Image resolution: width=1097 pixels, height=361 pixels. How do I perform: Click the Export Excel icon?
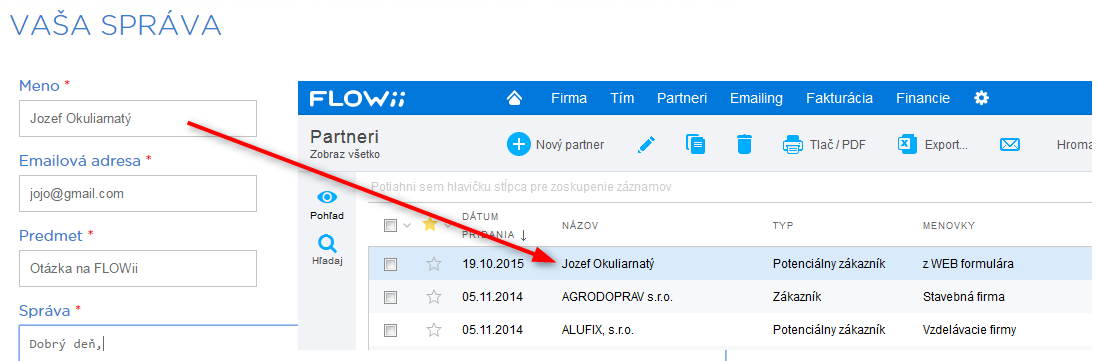click(907, 145)
